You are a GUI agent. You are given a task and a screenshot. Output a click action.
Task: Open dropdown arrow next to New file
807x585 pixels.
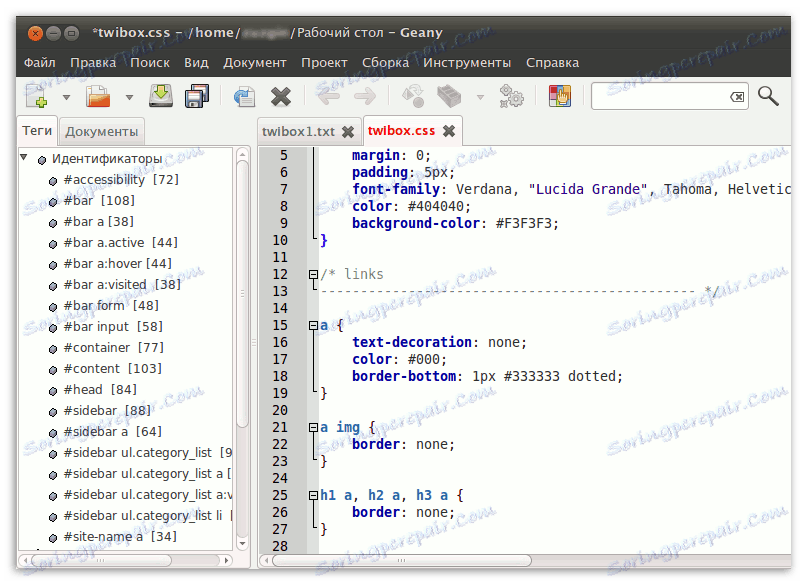[x=66, y=97]
